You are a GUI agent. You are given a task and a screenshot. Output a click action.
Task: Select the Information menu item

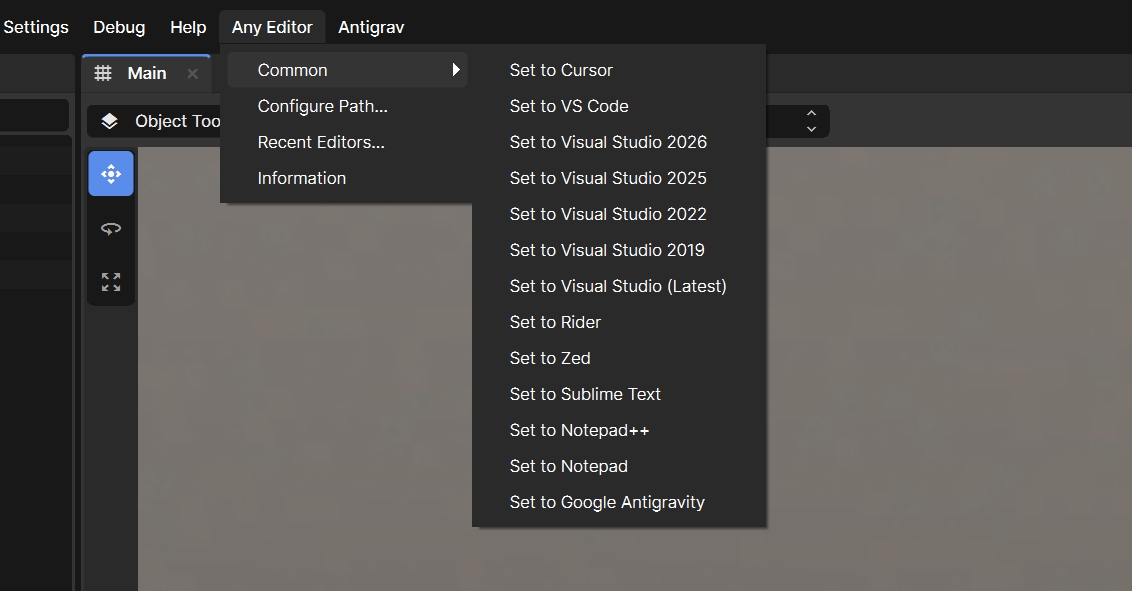301,178
